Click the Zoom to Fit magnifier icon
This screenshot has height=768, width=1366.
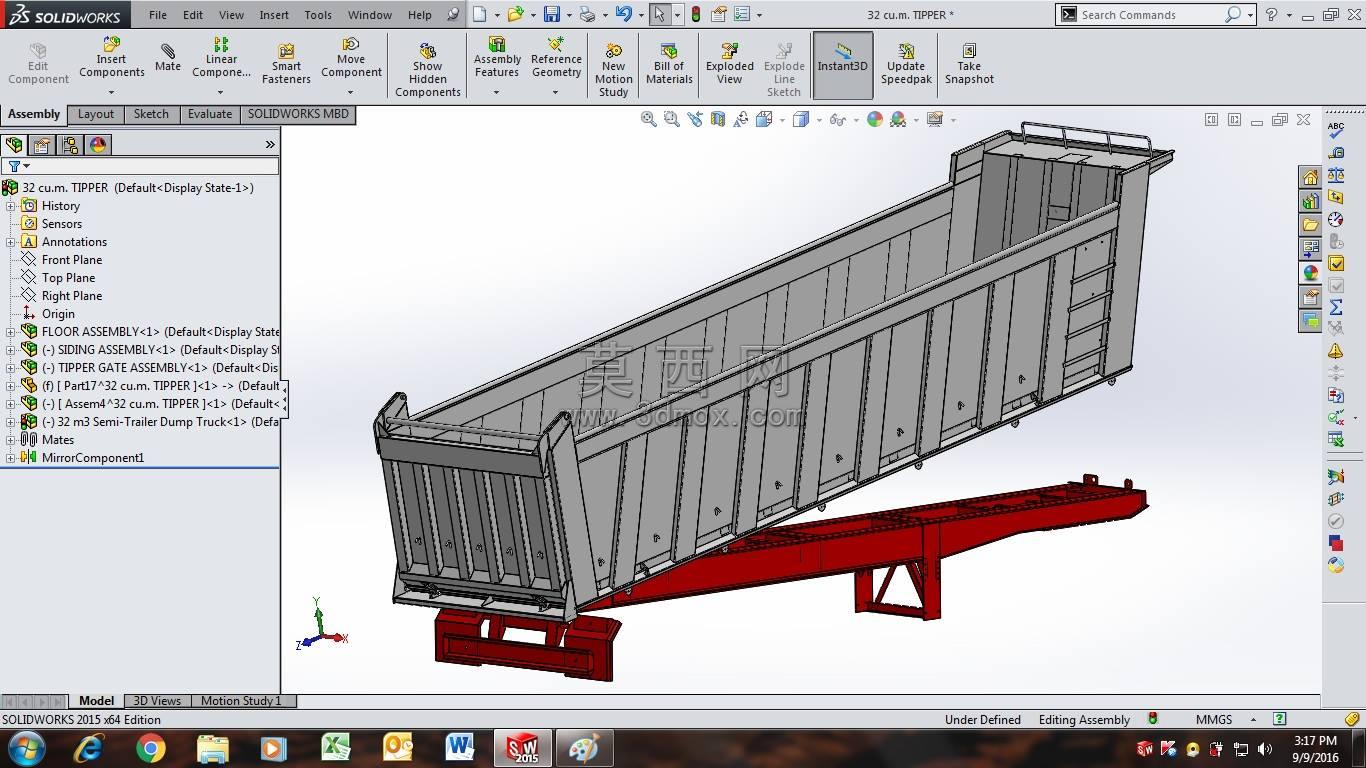click(648, 119)
